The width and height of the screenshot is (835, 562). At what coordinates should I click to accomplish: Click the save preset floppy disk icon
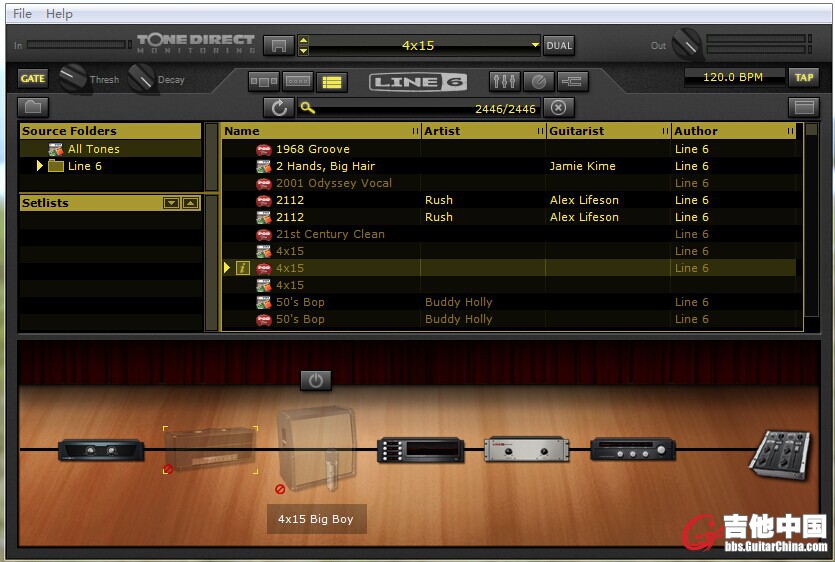click(279, 46)
